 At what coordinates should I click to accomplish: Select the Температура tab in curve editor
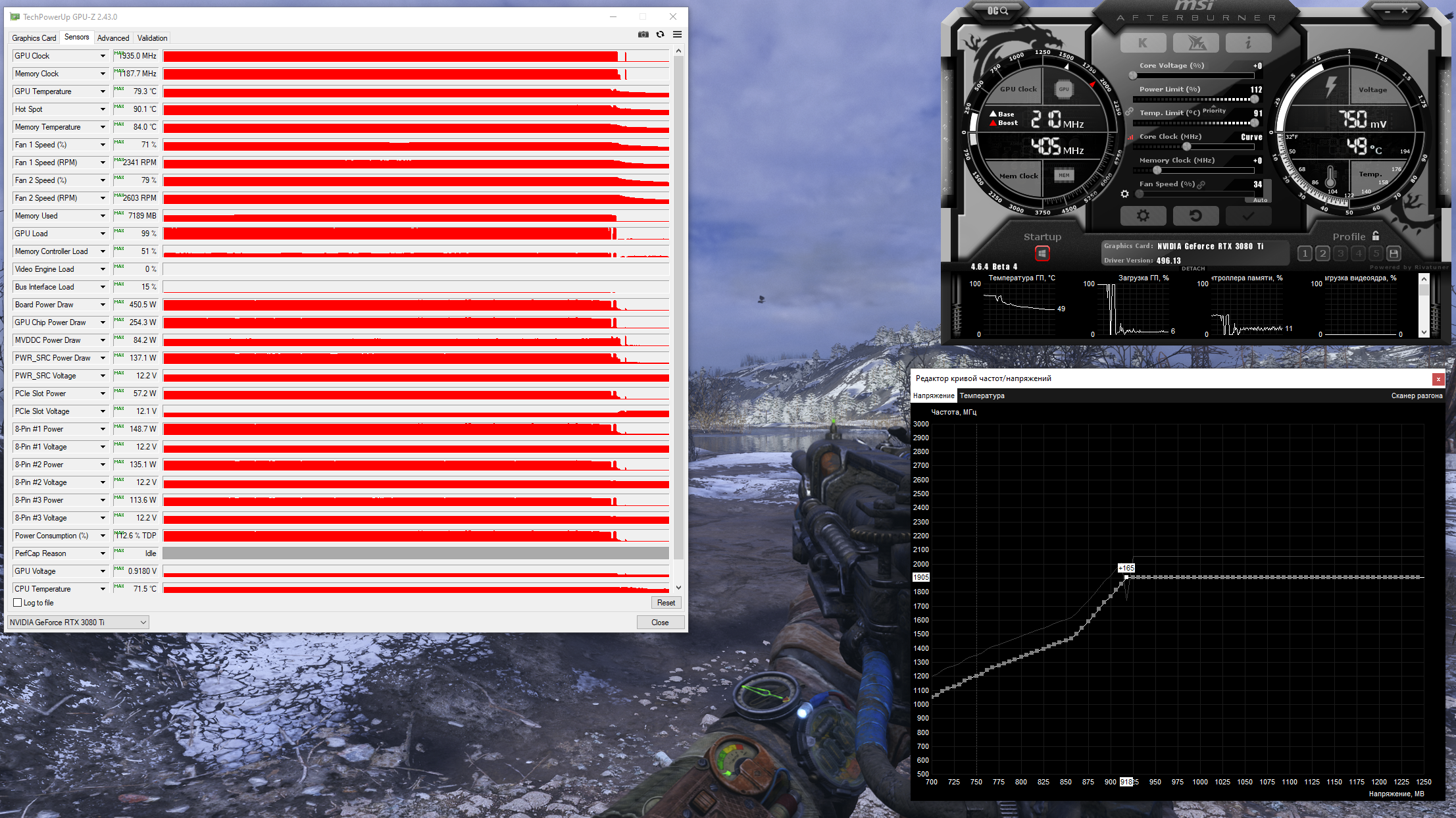(x=982, y=396)
